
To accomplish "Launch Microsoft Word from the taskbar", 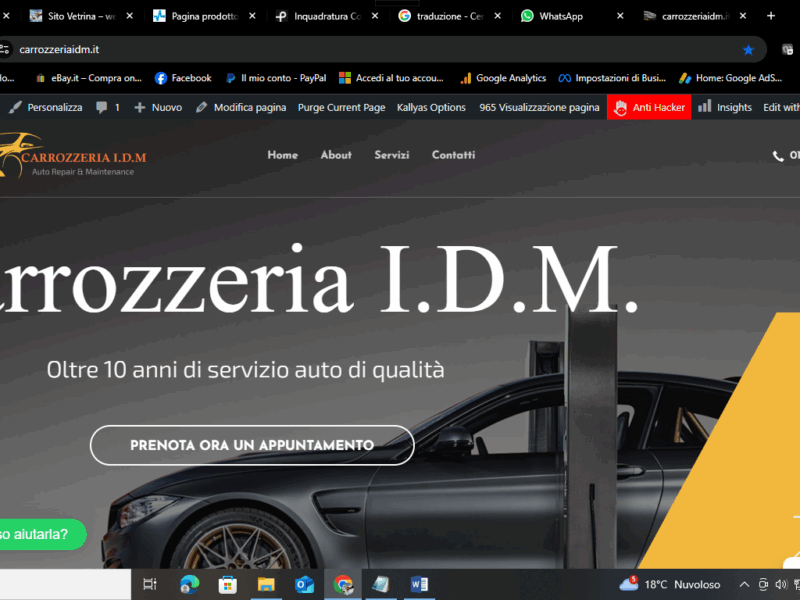I will pos(419,584).
